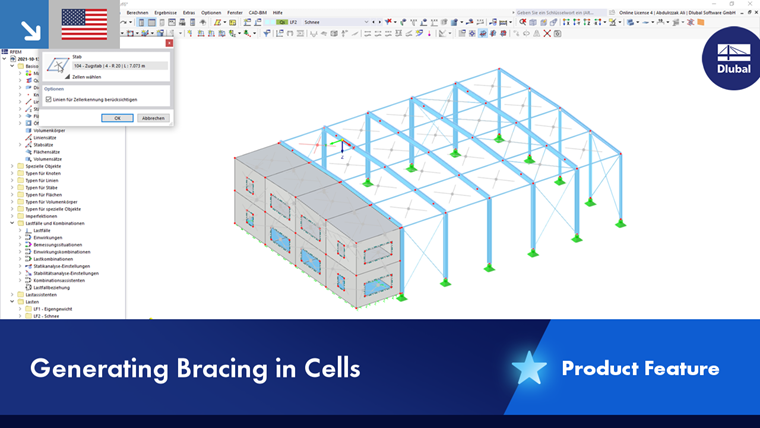
Task: Select 'Einwirkungskombinationen' in tree
Action: pos(62,252)
